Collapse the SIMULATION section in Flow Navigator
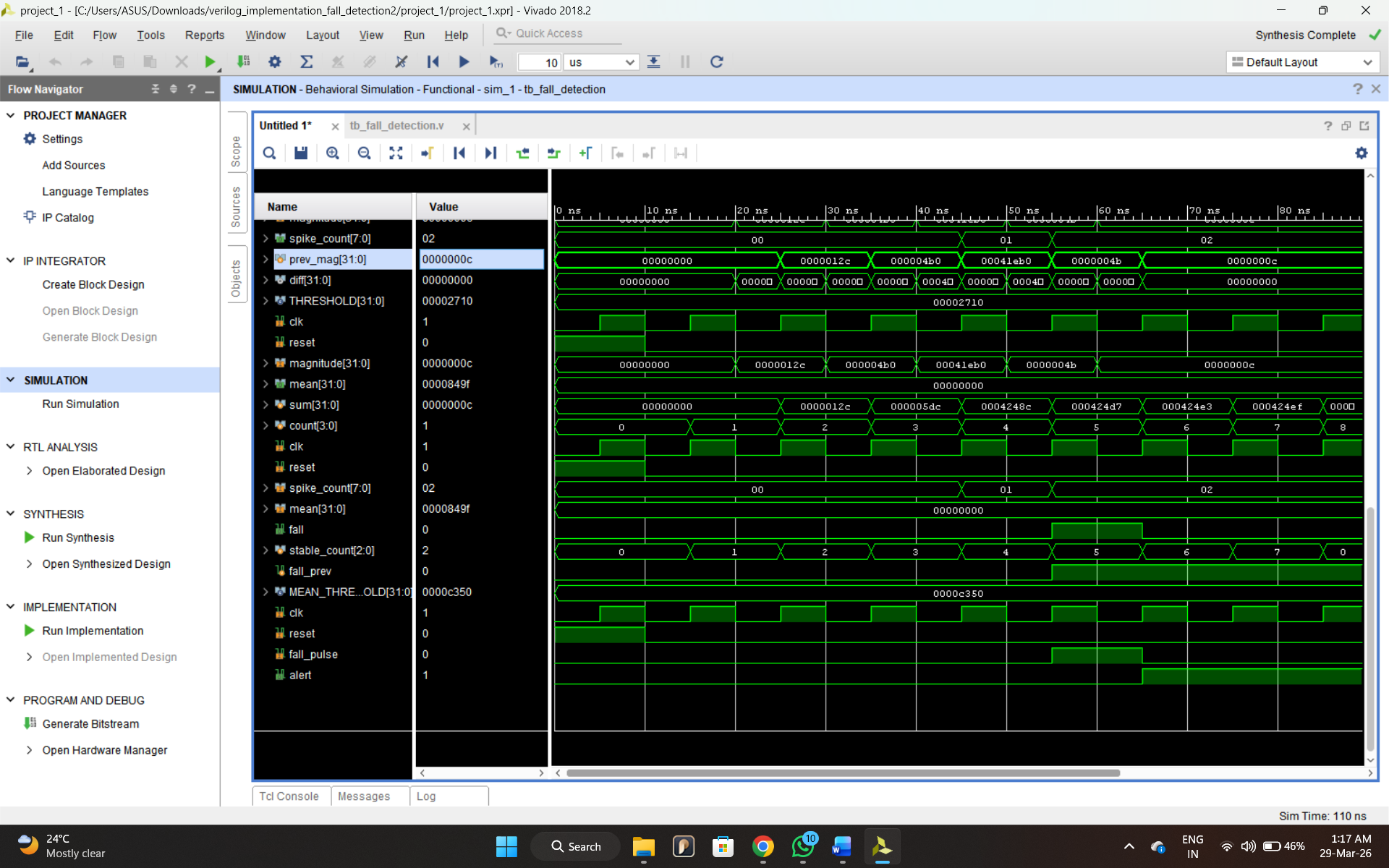The height and width of the screenshot is (868, 1389). coord(11,380)
